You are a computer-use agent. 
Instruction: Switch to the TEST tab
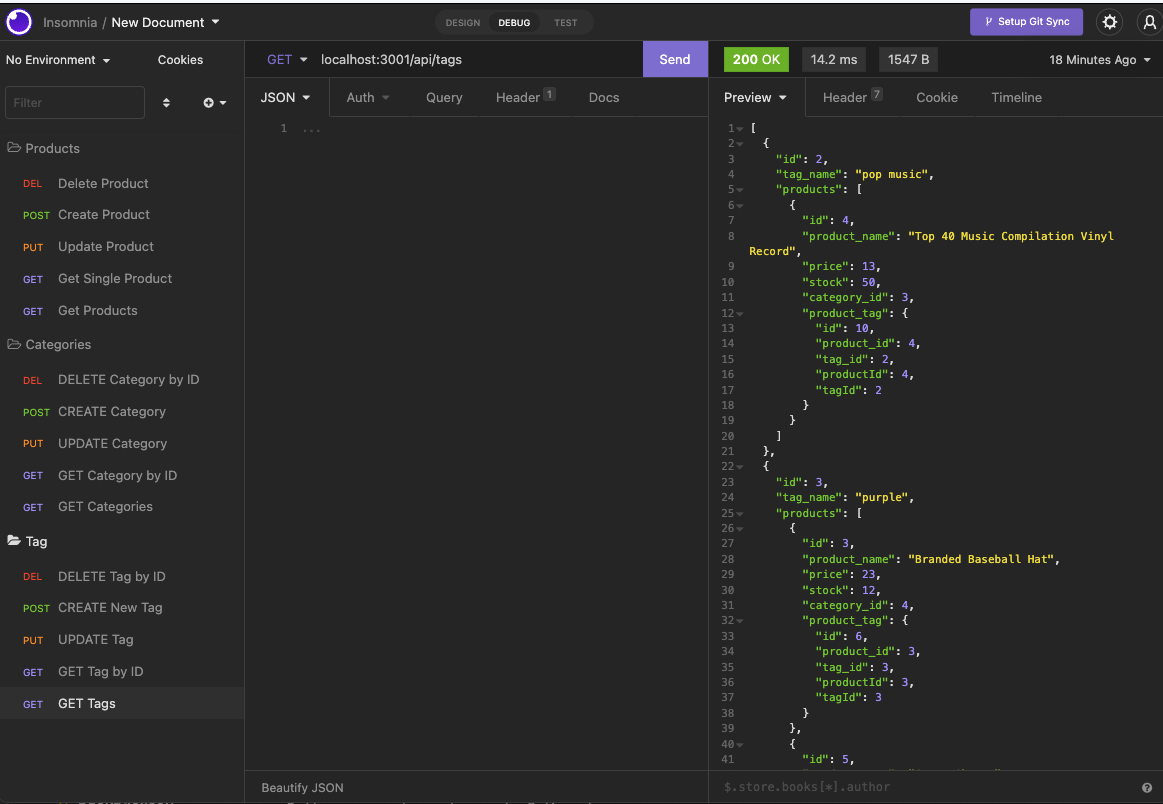[x=565, y=22]
